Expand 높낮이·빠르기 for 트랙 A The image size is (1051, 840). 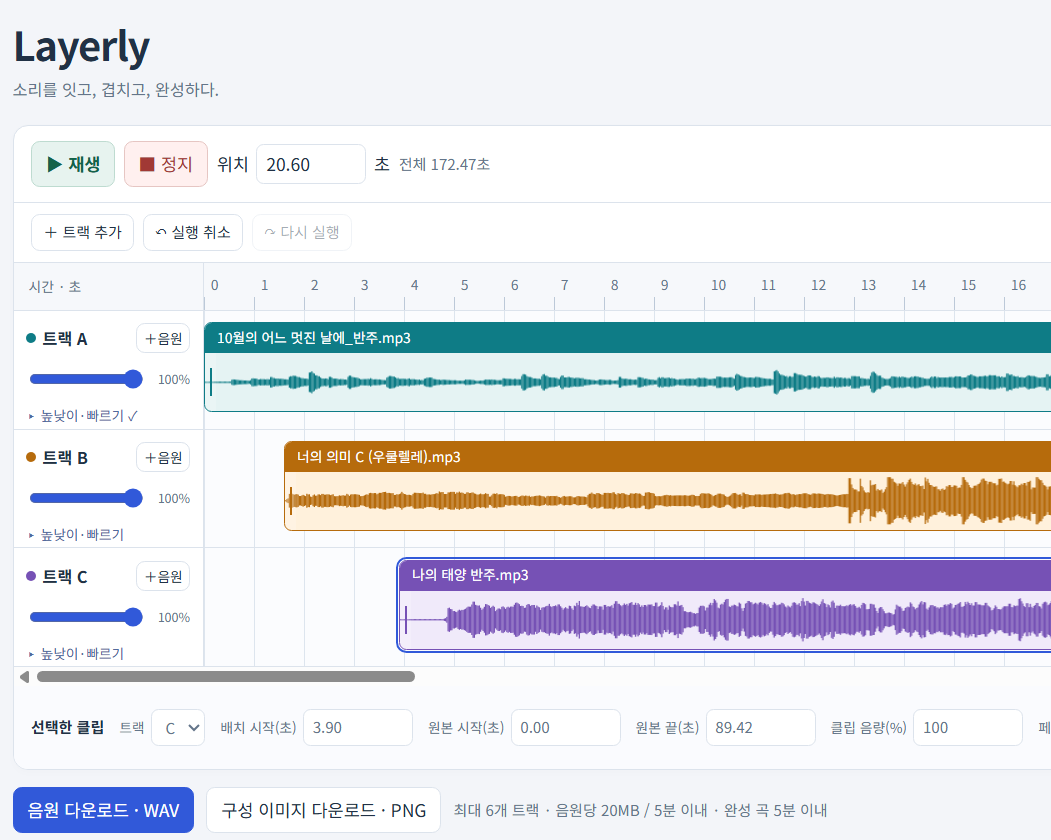click(x=83, y=416)
